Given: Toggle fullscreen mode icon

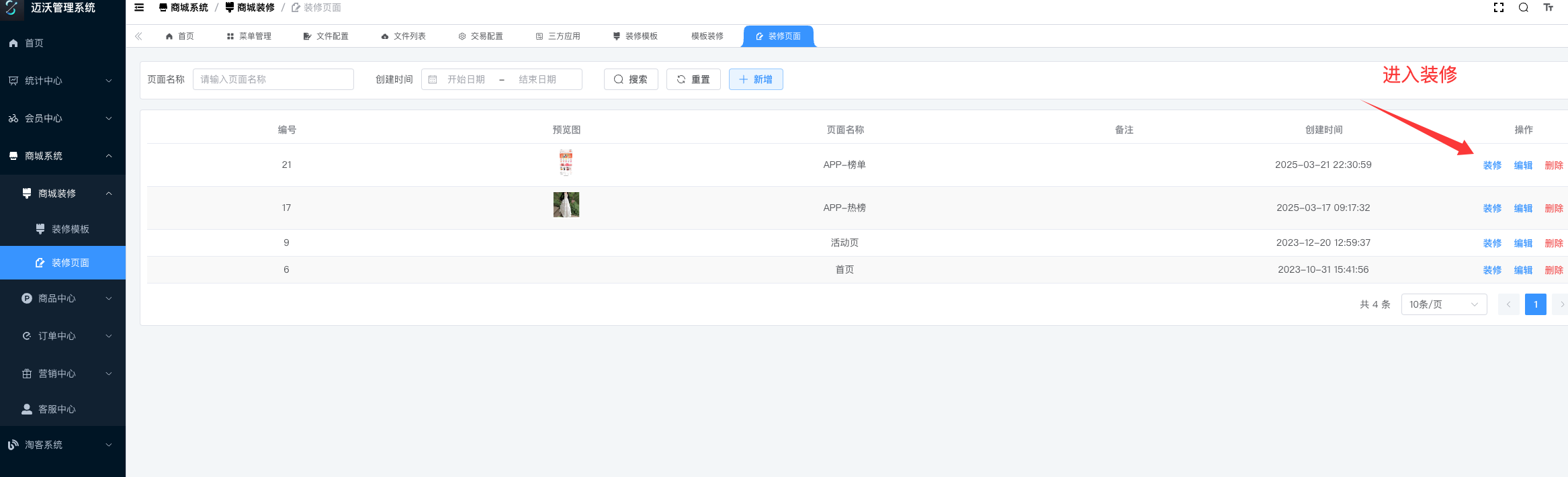Looking at the screenshot, I should pyautogui.click(x=1498, y=7).
